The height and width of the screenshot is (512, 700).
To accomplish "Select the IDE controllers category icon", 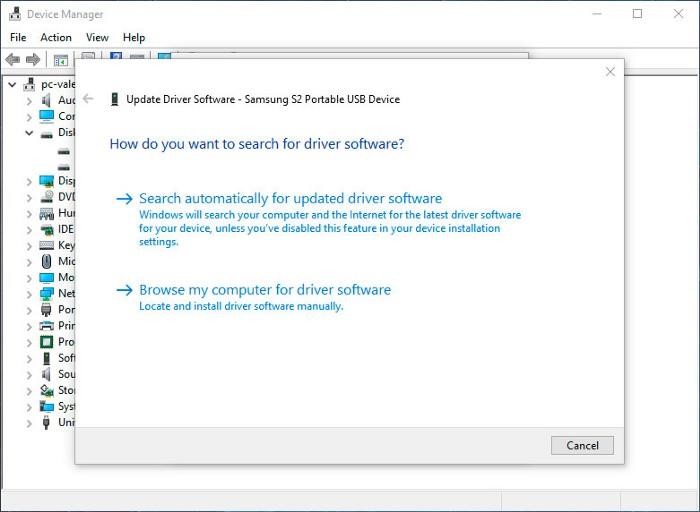I will tap(46, 230).
